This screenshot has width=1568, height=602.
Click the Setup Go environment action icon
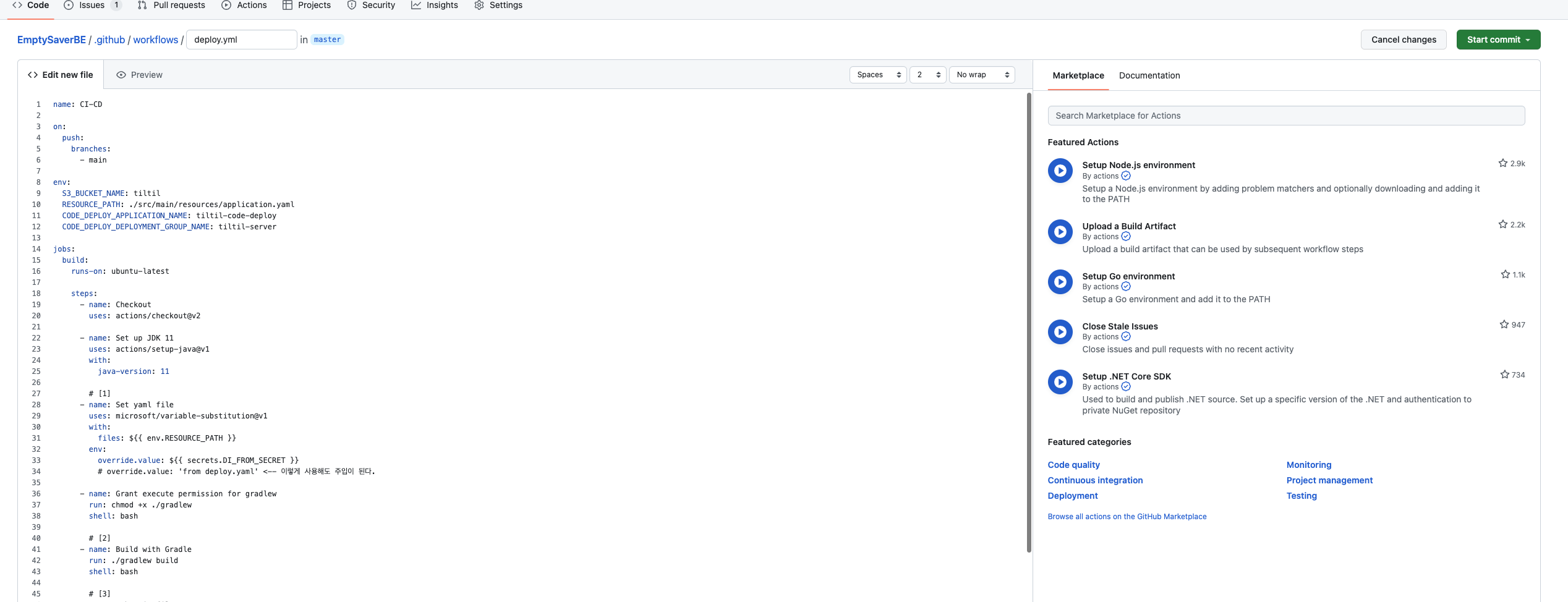pyautogui.click(x=1060, y=282)
